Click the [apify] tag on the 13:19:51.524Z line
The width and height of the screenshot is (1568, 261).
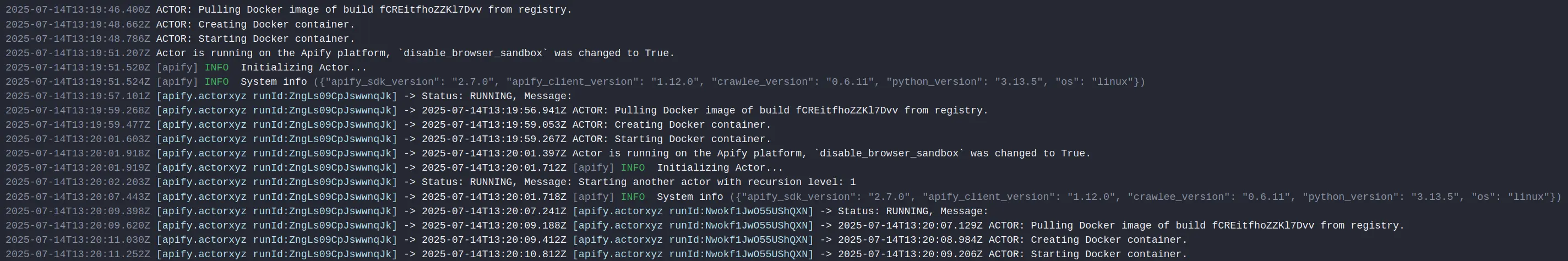click(177, 82)
